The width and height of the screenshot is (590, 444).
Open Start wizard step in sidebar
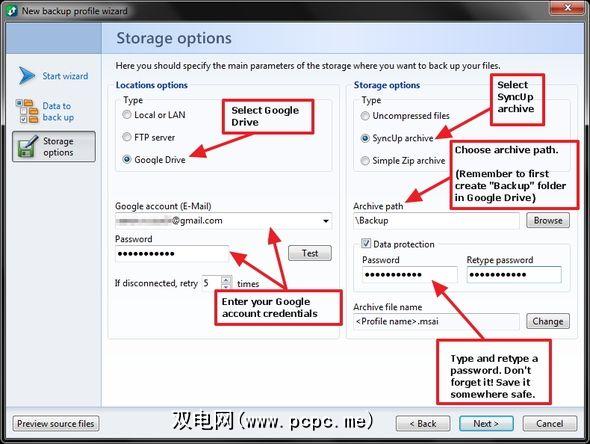pos(65,76)
